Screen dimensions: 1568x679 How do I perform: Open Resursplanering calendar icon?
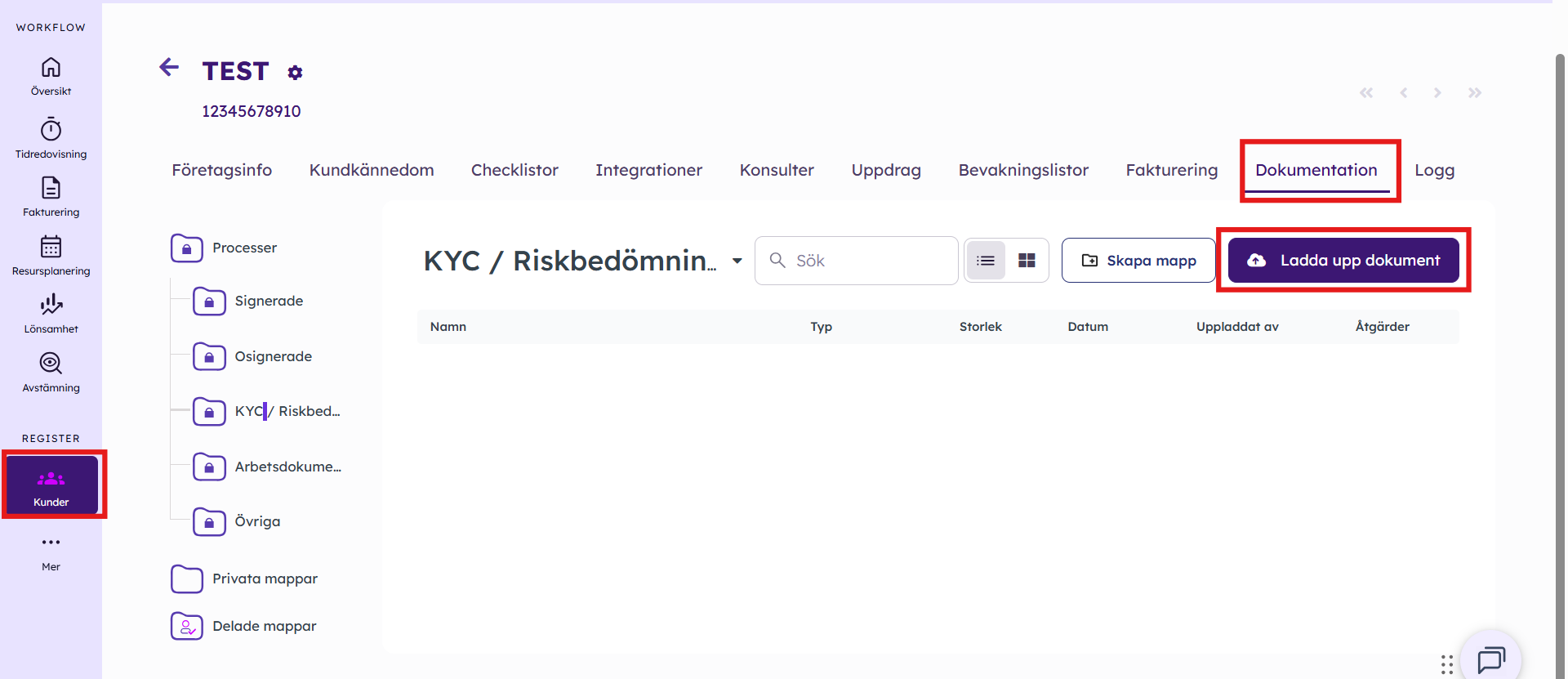(x=51, y=246)
